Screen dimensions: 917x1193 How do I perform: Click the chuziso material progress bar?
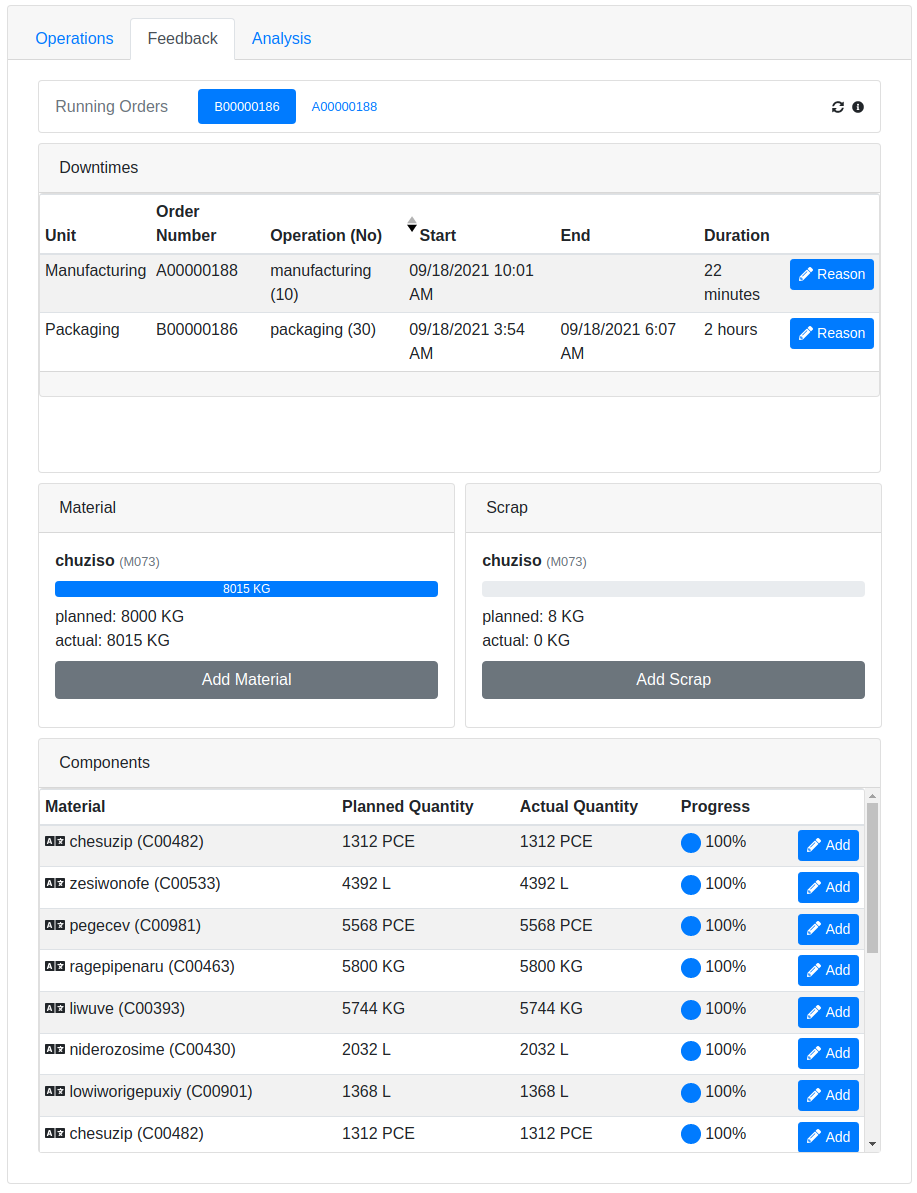(246, 589)
